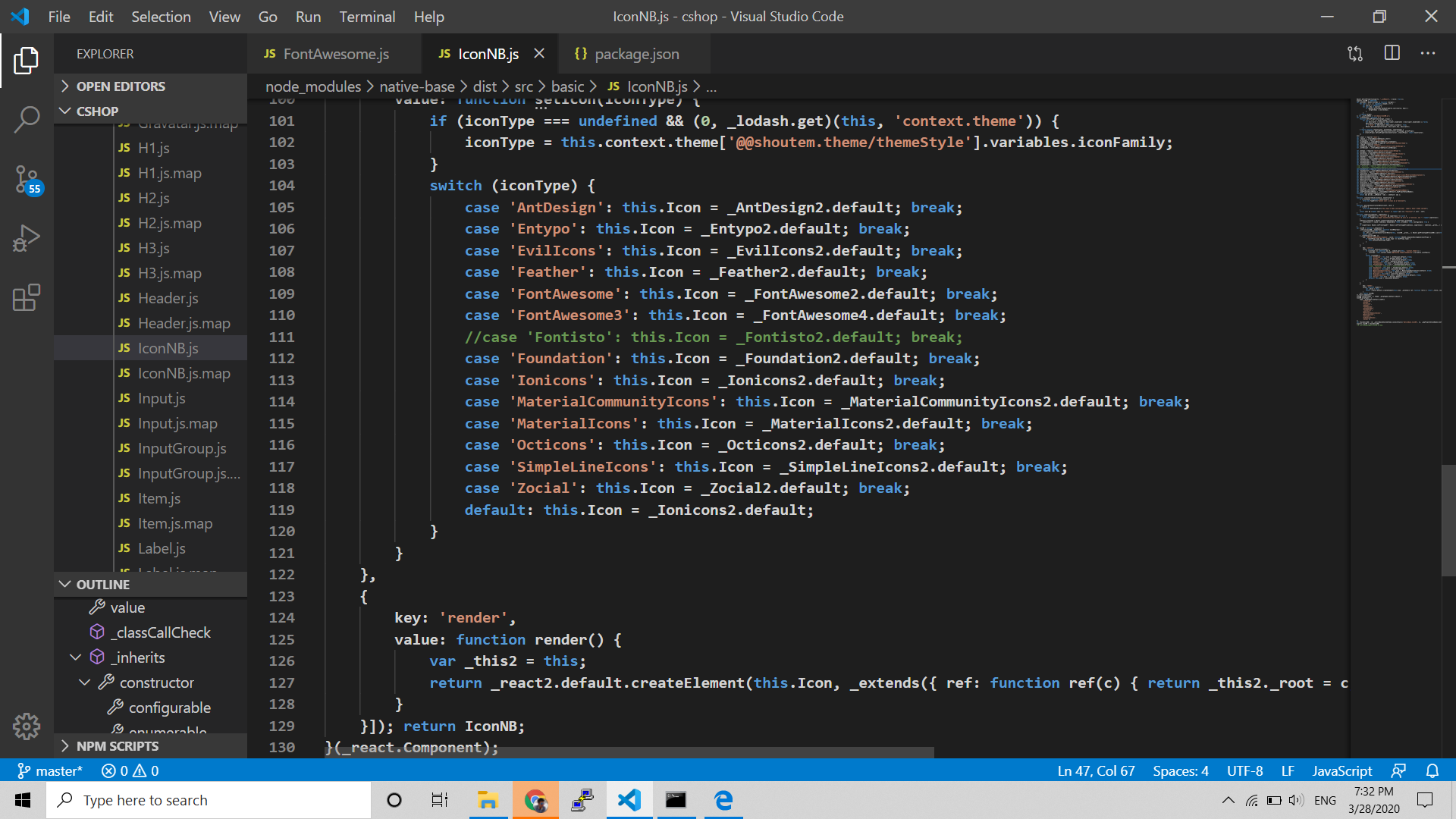Viewport: 1456px width, 819px height.
Task: Open the Explorer view icon
Action: coord(27,60)
